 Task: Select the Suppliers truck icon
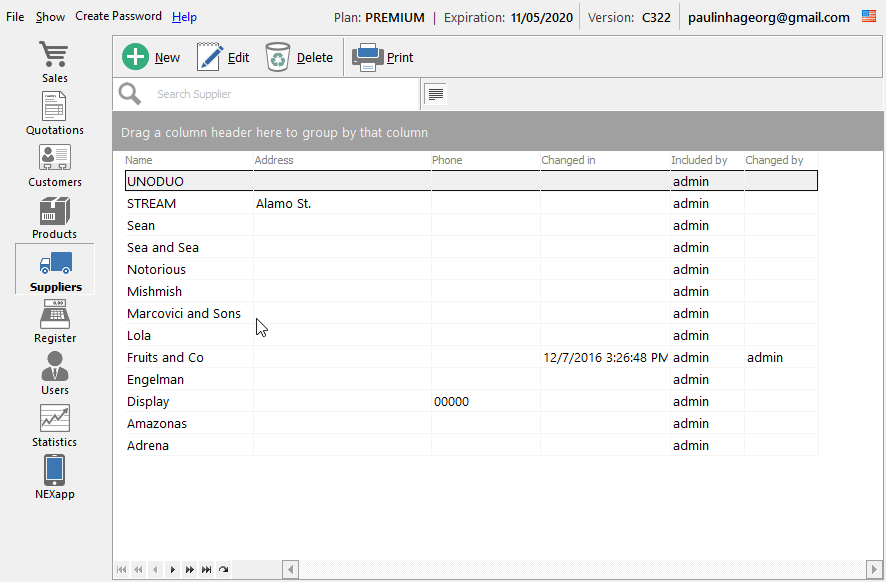coord(55,263)
